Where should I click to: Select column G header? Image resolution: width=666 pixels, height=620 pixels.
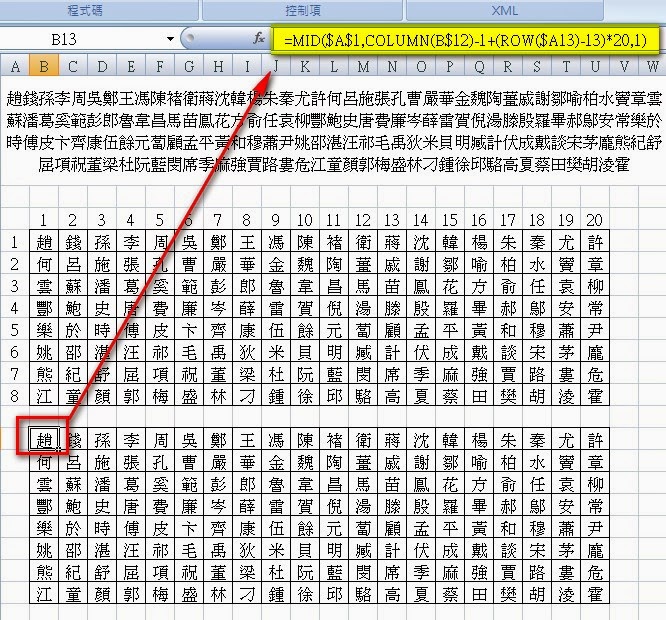tap(189, 66)
